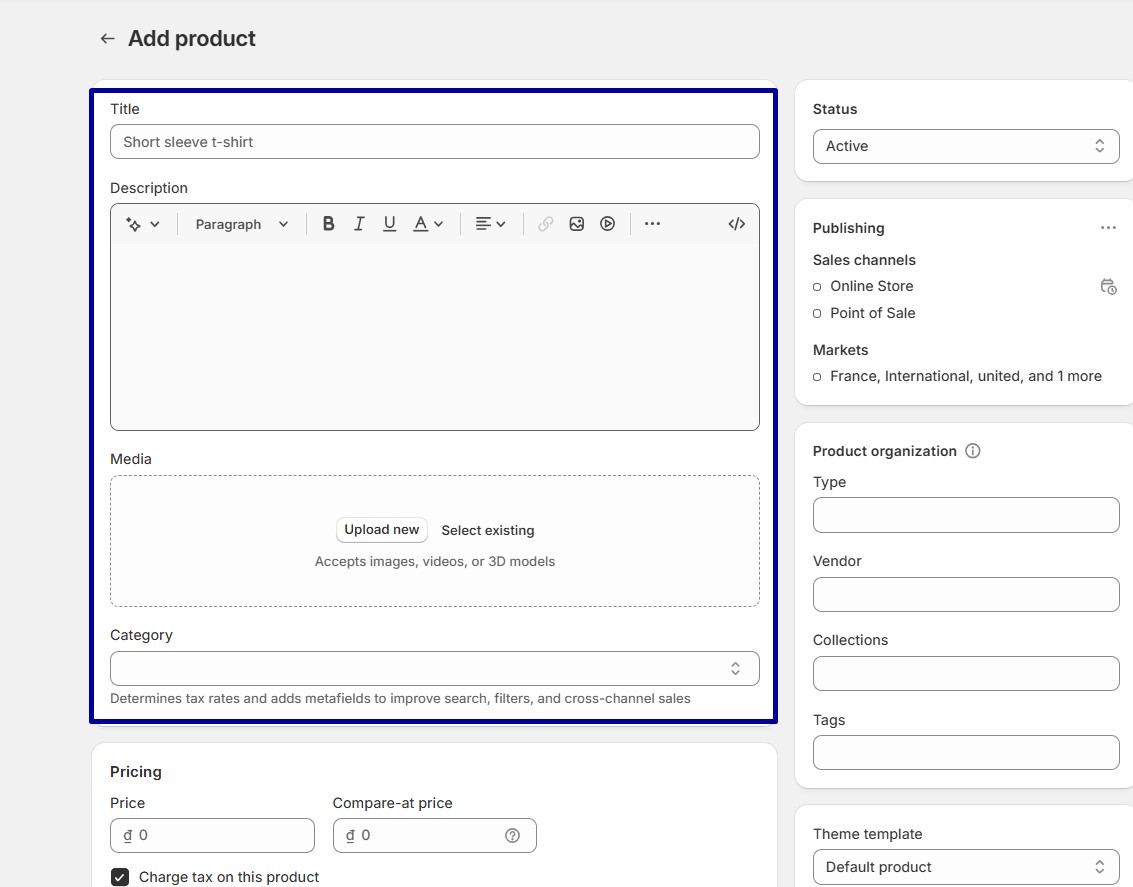Image resolution: width=1133 pixels, height=887 pixels.
Task: Uncheck Charge tax on this product
Action: [120, 877]
